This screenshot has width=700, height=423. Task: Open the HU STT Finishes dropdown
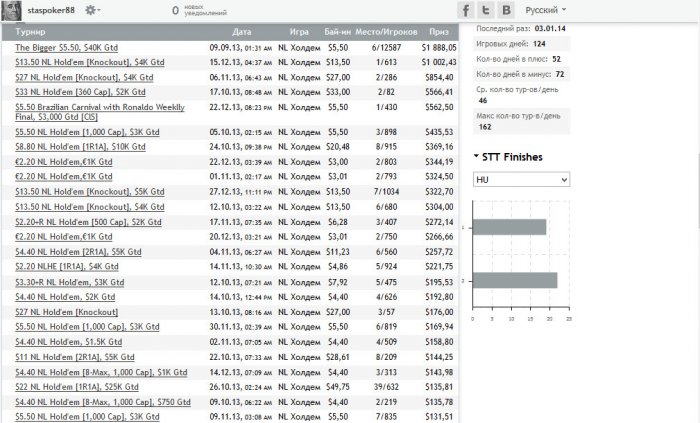521,179
